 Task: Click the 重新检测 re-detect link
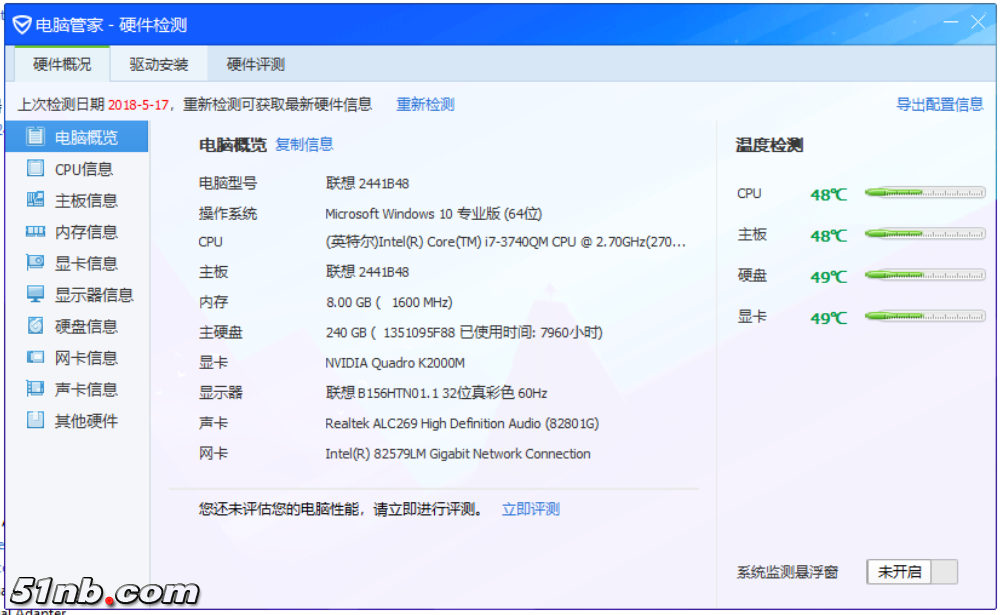pyautogui.click(x=425, y=104)
